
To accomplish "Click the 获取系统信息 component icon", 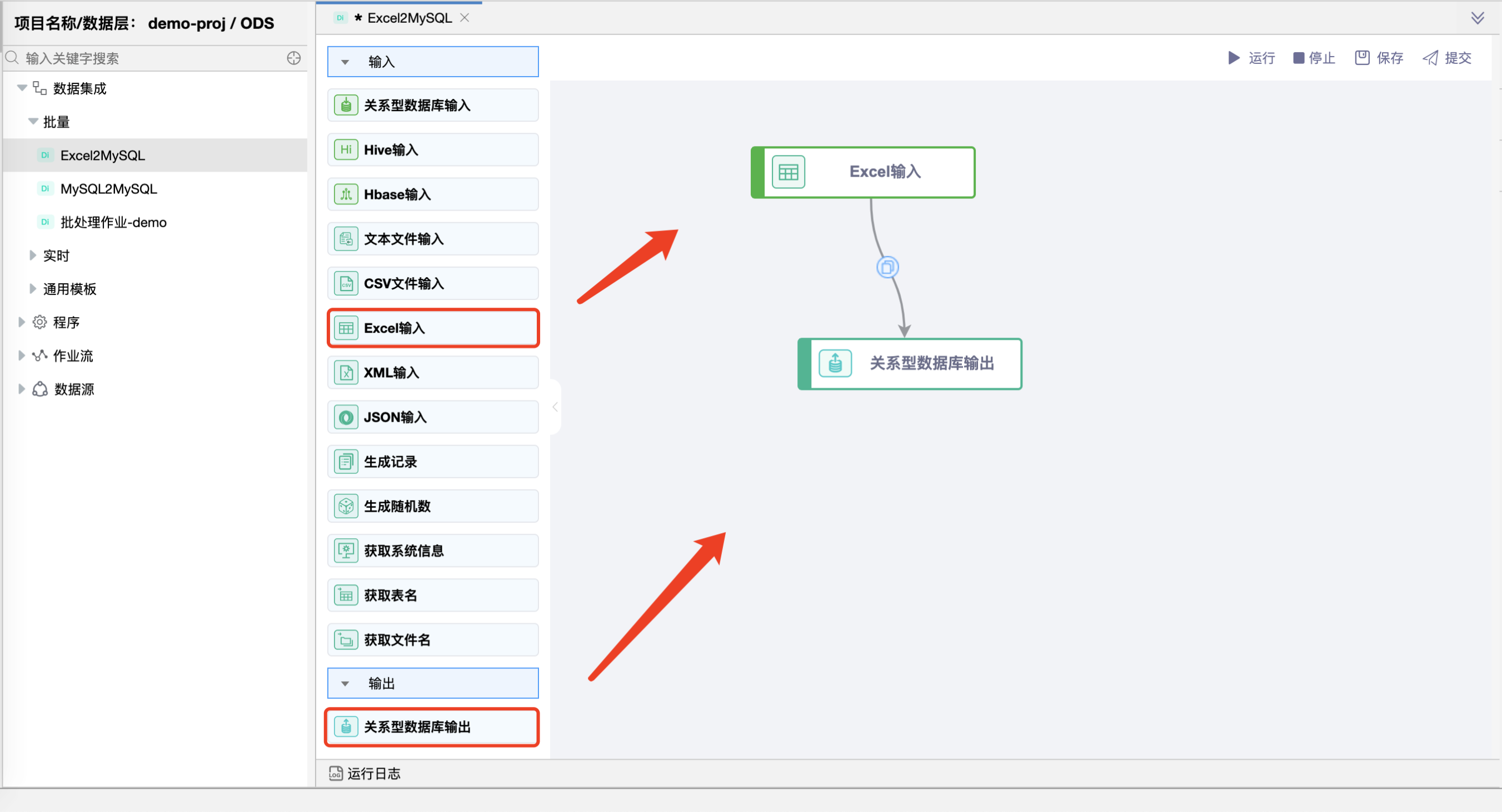I will (346, 550).
